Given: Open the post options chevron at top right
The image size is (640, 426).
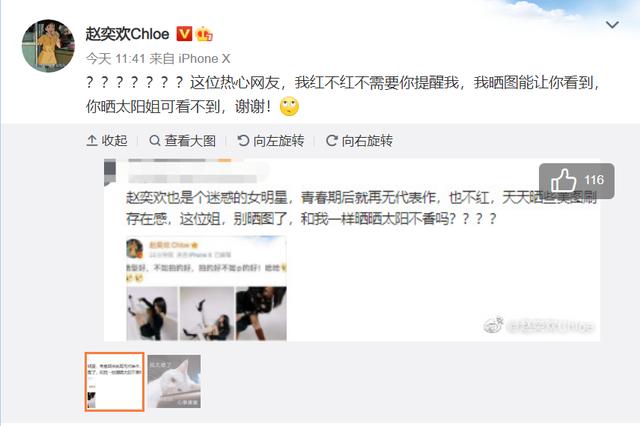Looking at the screenshot, I should coord(612,25).
